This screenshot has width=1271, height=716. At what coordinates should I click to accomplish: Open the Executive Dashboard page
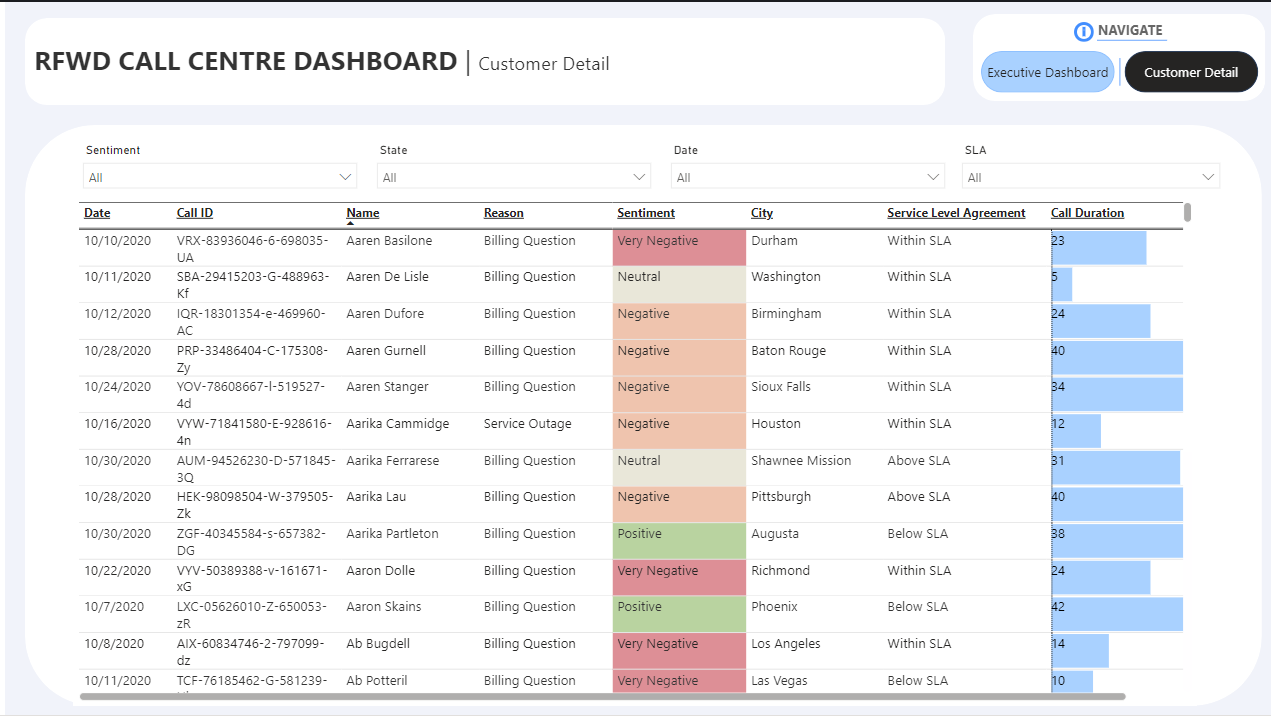[x=1047, y=72]
